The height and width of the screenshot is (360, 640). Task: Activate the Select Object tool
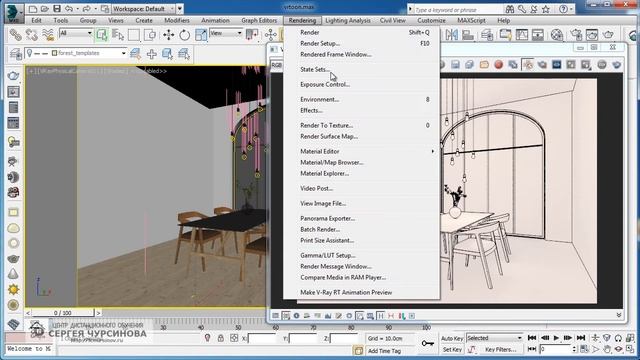(102, 35)
